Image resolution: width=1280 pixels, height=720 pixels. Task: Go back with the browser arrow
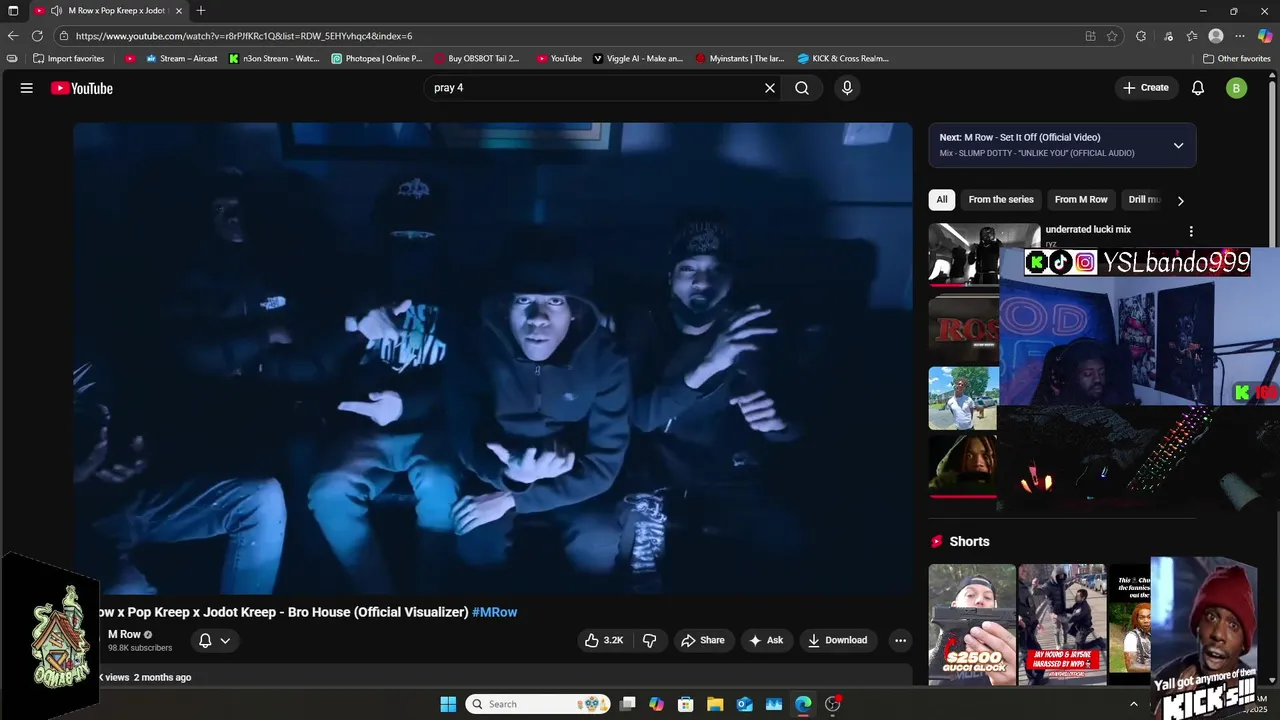click(13, 36)
